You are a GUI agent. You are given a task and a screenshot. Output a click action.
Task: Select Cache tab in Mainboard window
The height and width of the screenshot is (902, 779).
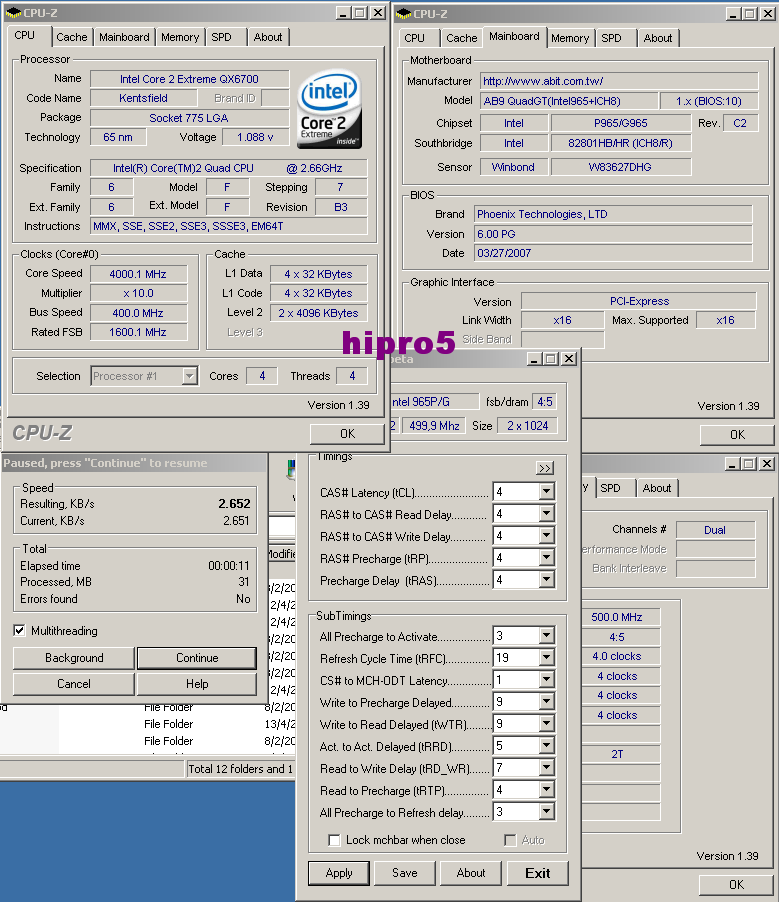[462, 38]
